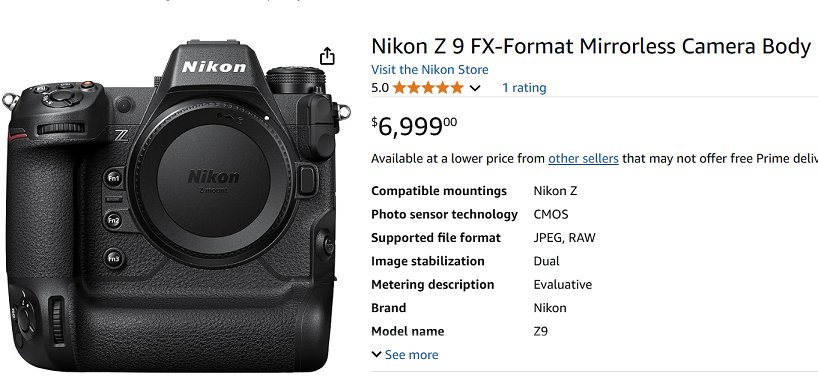Follow the other sellers link
818x380 pixels.
pyautogui.click(x=583, y=158)
